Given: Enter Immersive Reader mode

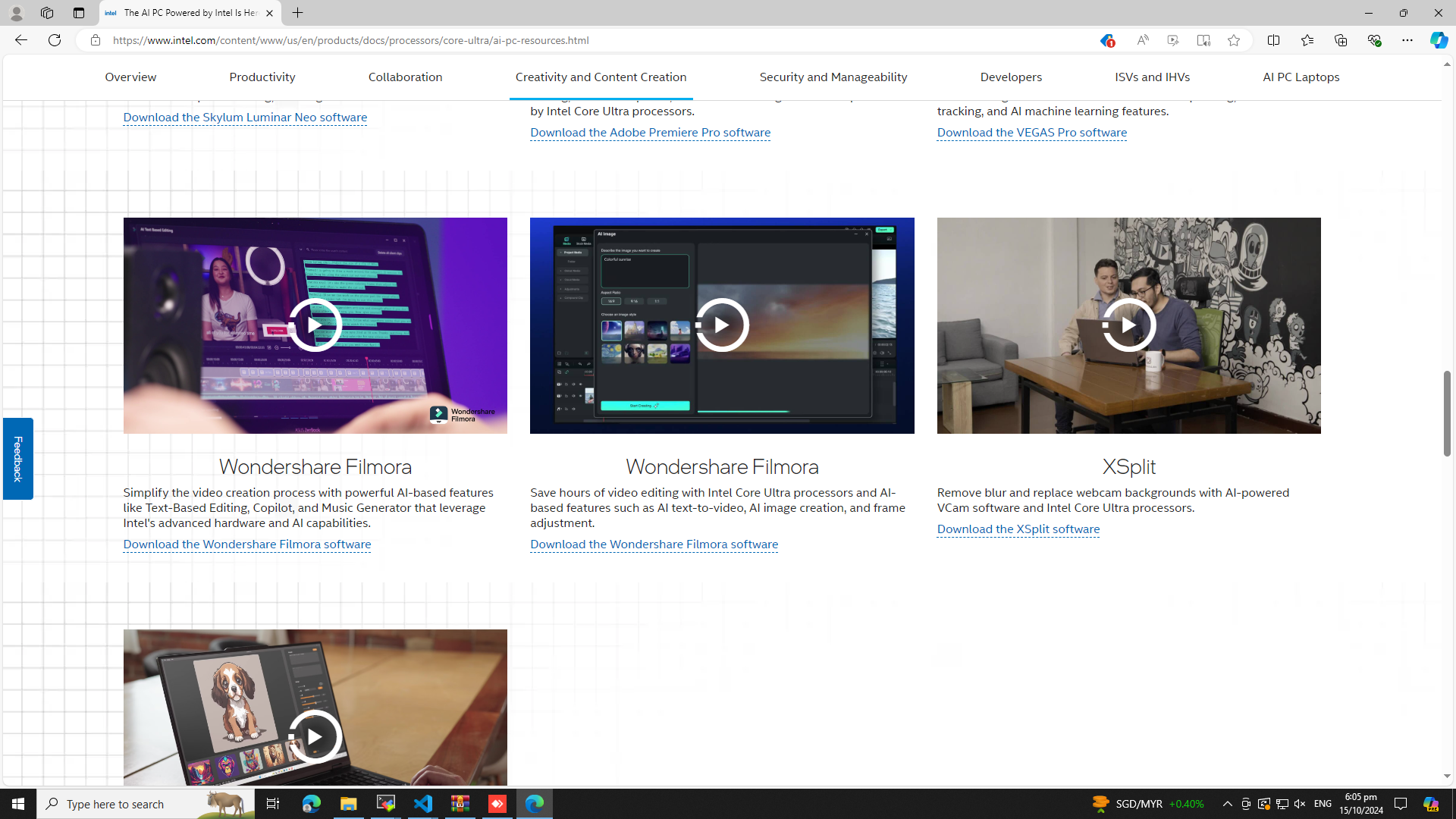Looking at the screenshot, I should tap(1203, 40).
